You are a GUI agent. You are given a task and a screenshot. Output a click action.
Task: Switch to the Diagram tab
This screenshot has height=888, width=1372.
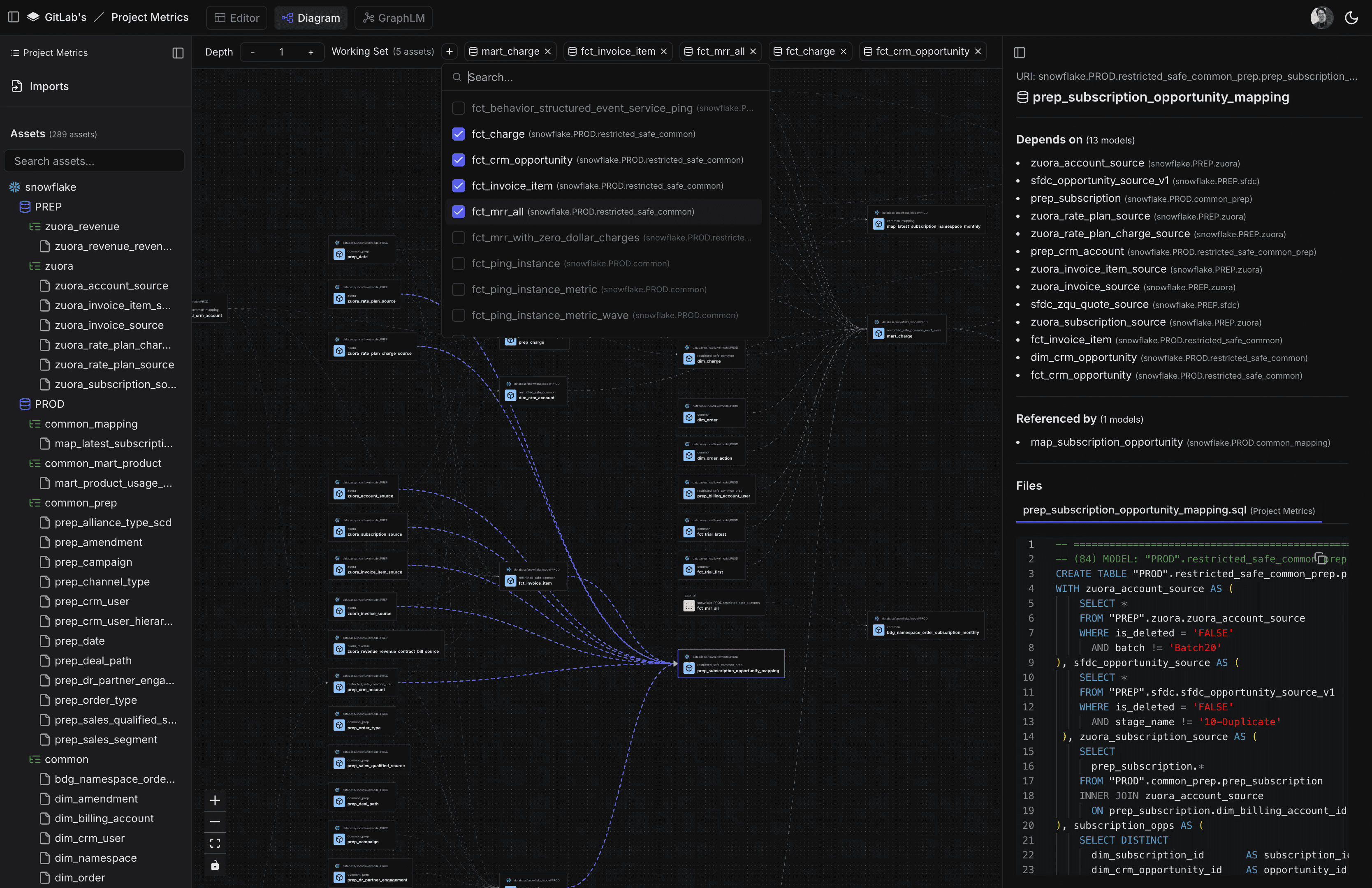click(x=311, y=18)
